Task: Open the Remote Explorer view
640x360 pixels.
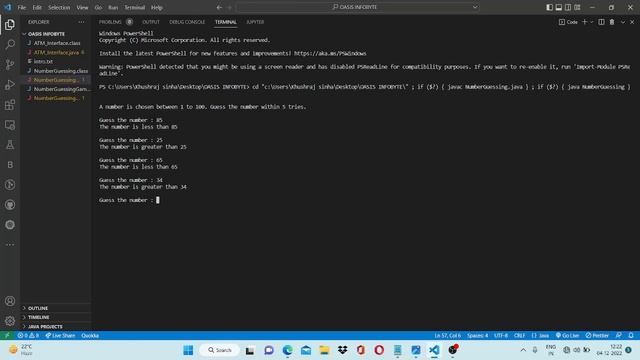Action: 10,125
